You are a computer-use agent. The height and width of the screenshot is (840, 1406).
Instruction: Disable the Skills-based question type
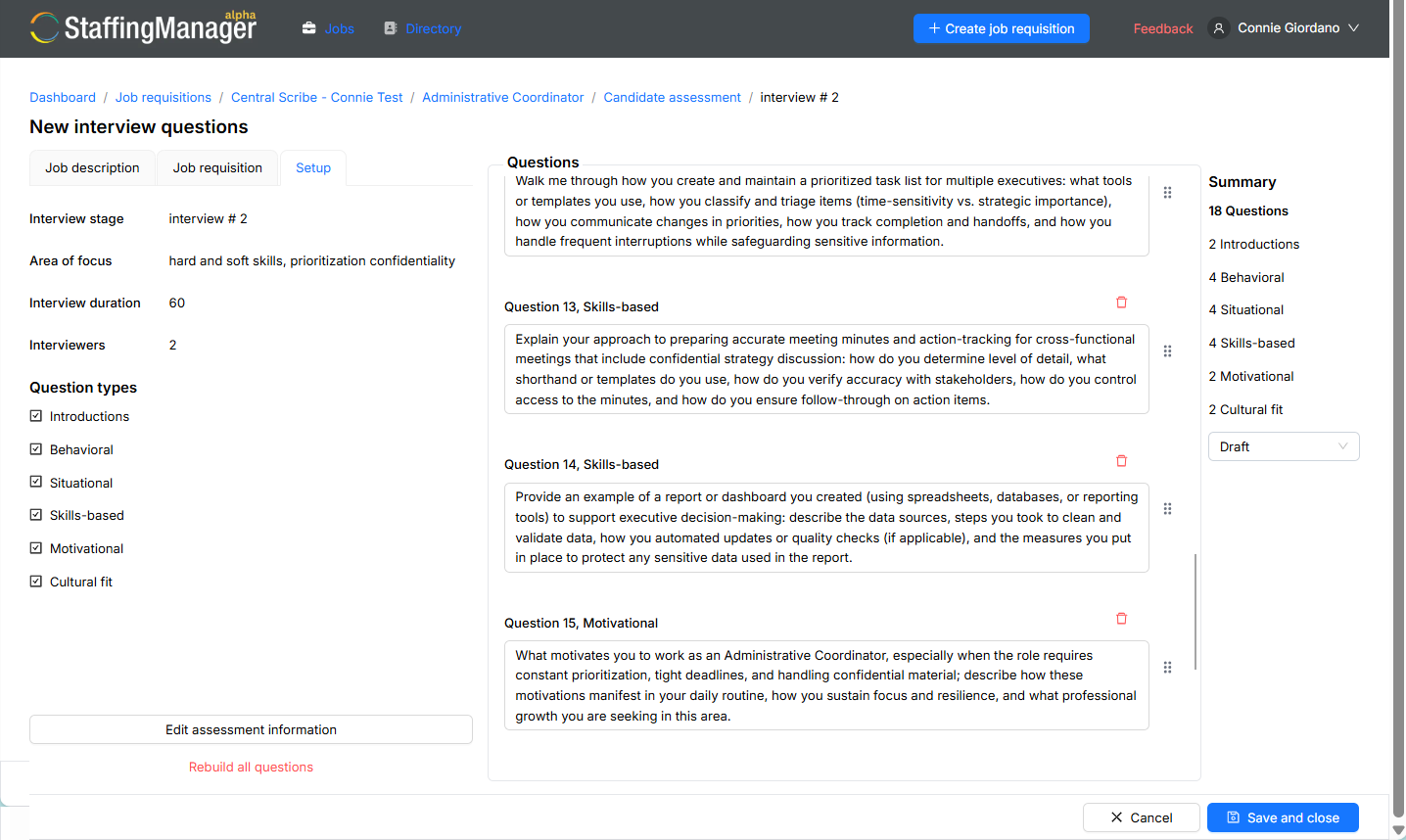pos(36,515)
